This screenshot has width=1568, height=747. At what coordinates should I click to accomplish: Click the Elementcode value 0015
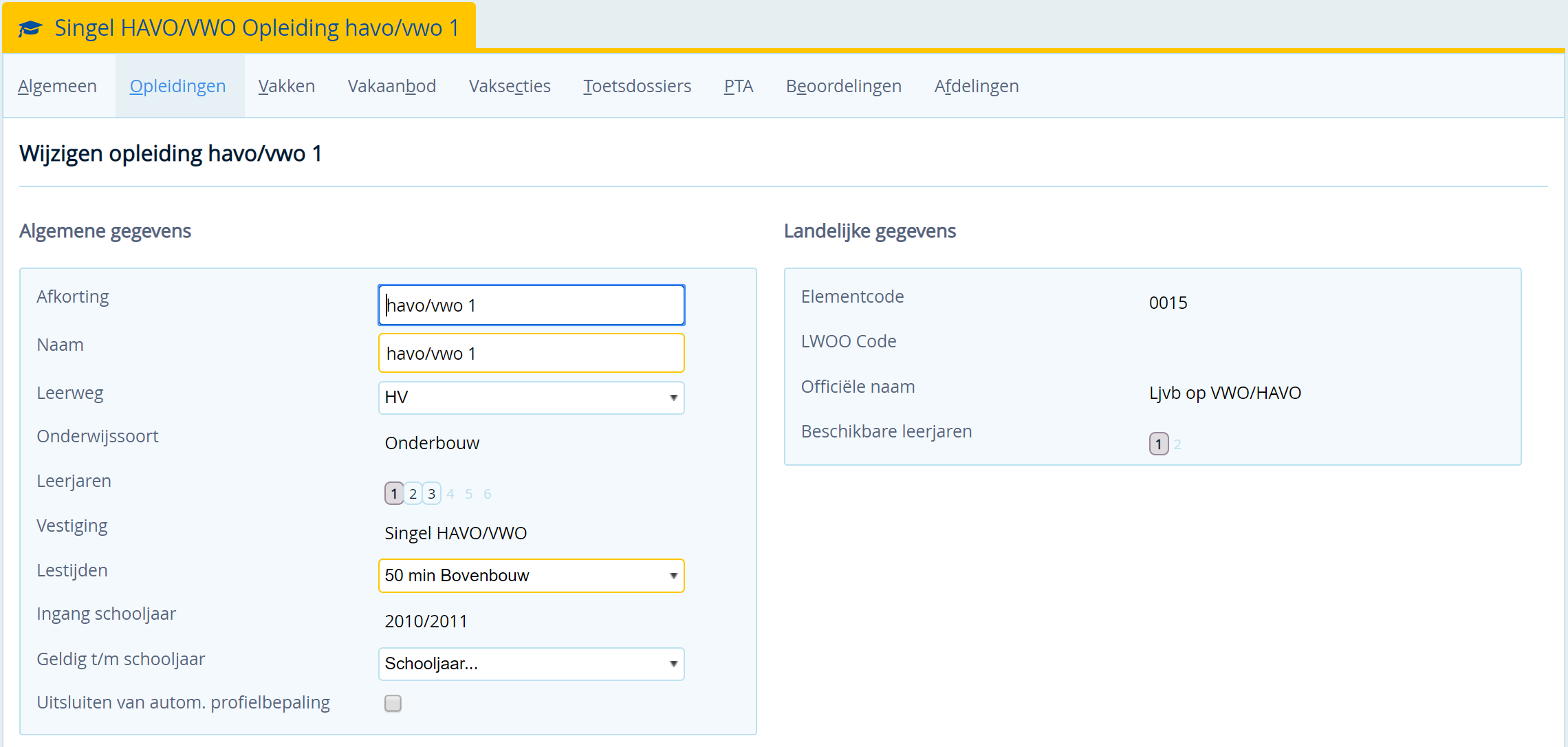(x=1168, y=303)
